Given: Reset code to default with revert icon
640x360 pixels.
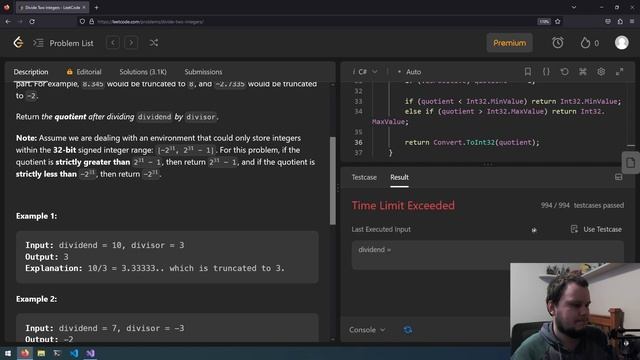Looking at the screenshot, I should click(564, 72).
